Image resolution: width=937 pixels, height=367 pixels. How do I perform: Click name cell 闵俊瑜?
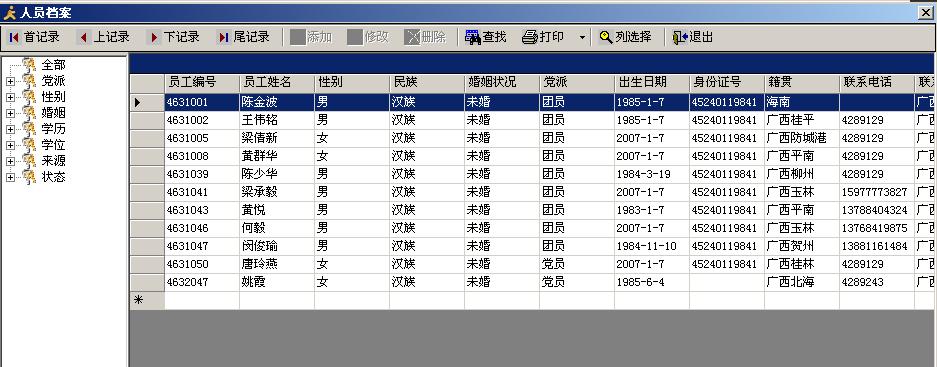click(277, 246)
